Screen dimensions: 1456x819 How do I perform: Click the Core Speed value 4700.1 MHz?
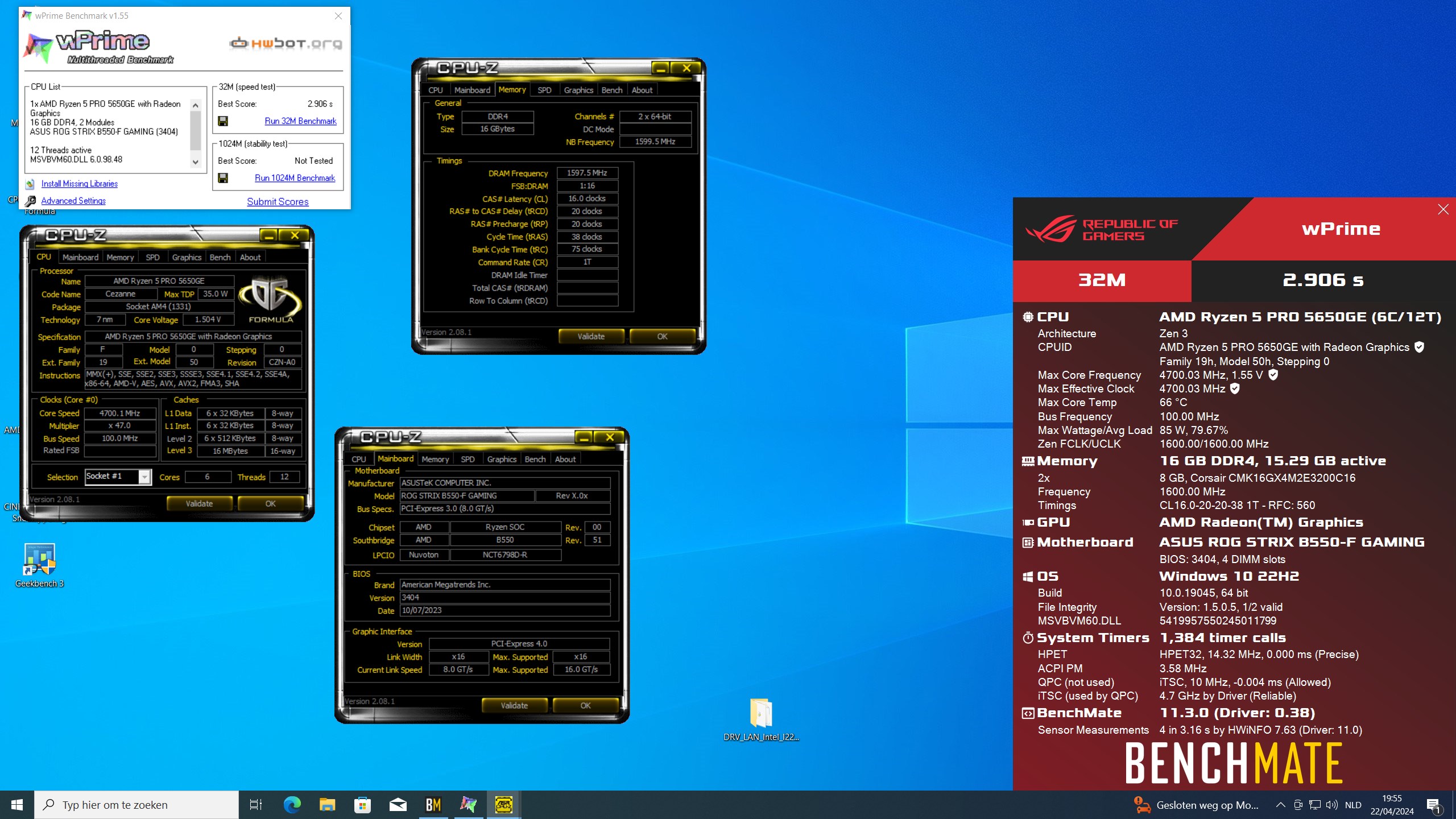[x=119, y=413]
